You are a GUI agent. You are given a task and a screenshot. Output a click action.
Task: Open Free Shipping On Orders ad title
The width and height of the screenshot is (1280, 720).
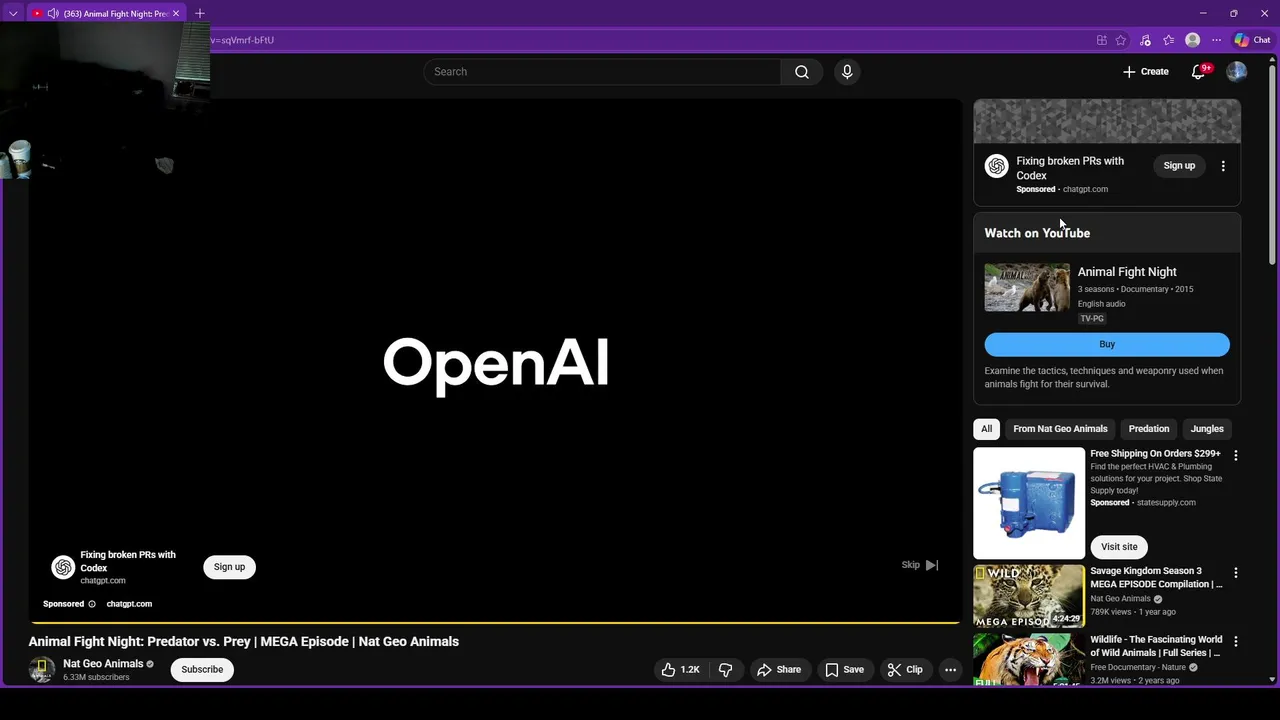(x=1155, y=454)
